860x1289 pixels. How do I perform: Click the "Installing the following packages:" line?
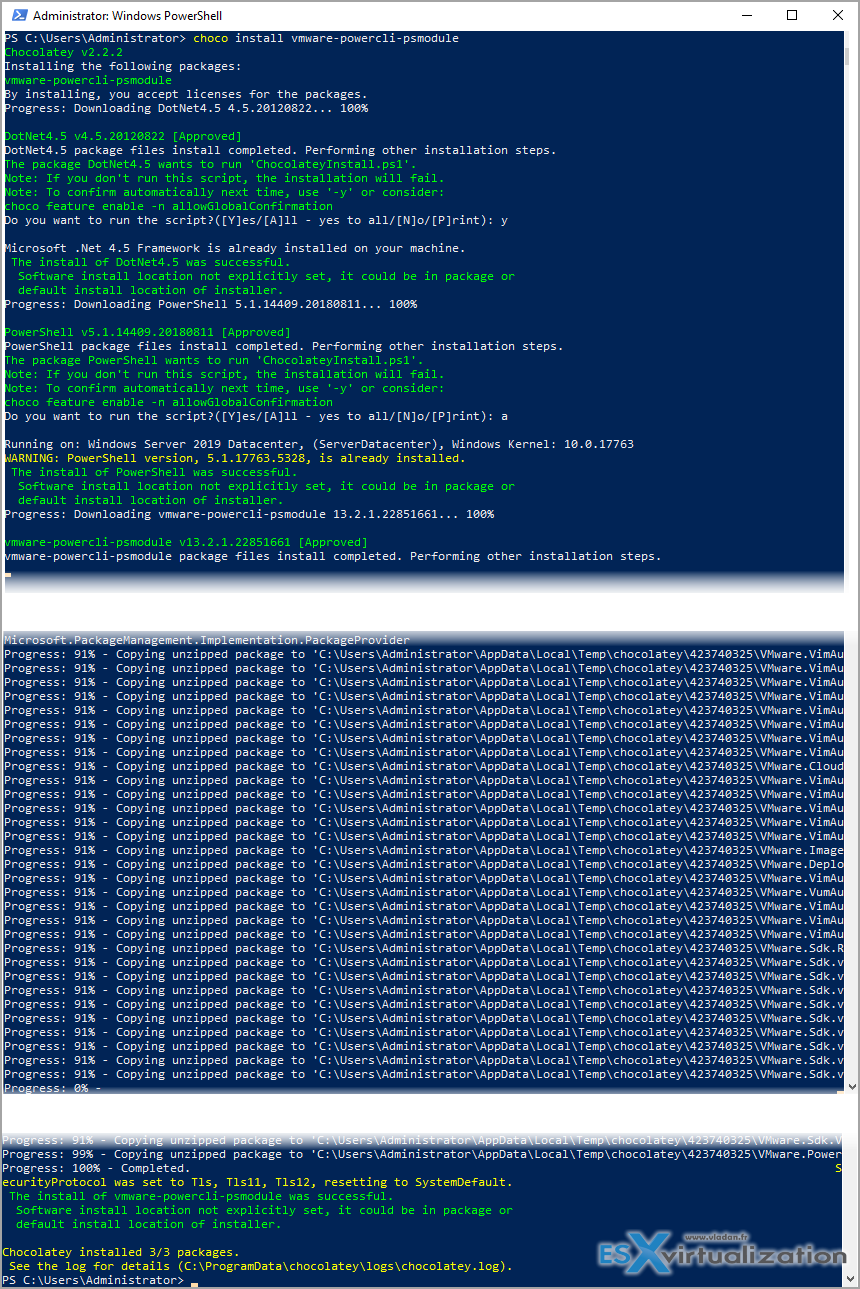tap(123, 66)
